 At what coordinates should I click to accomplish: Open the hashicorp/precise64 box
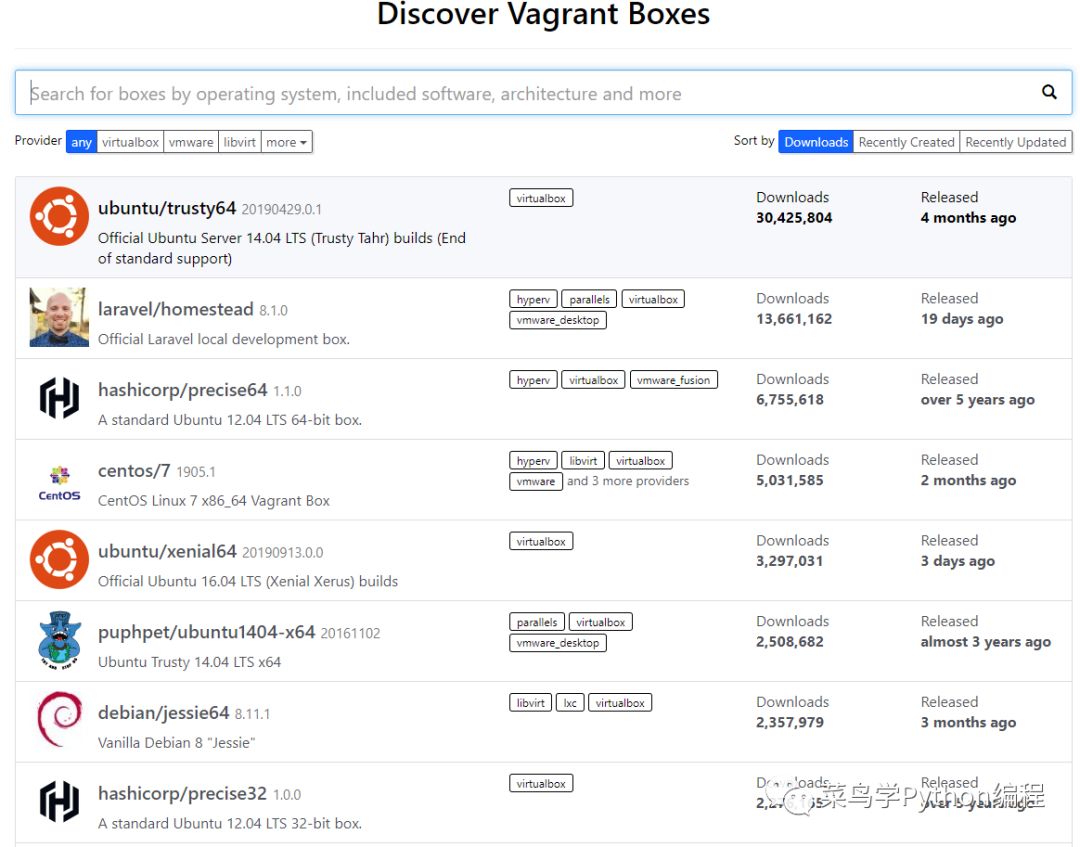[183, 390]
